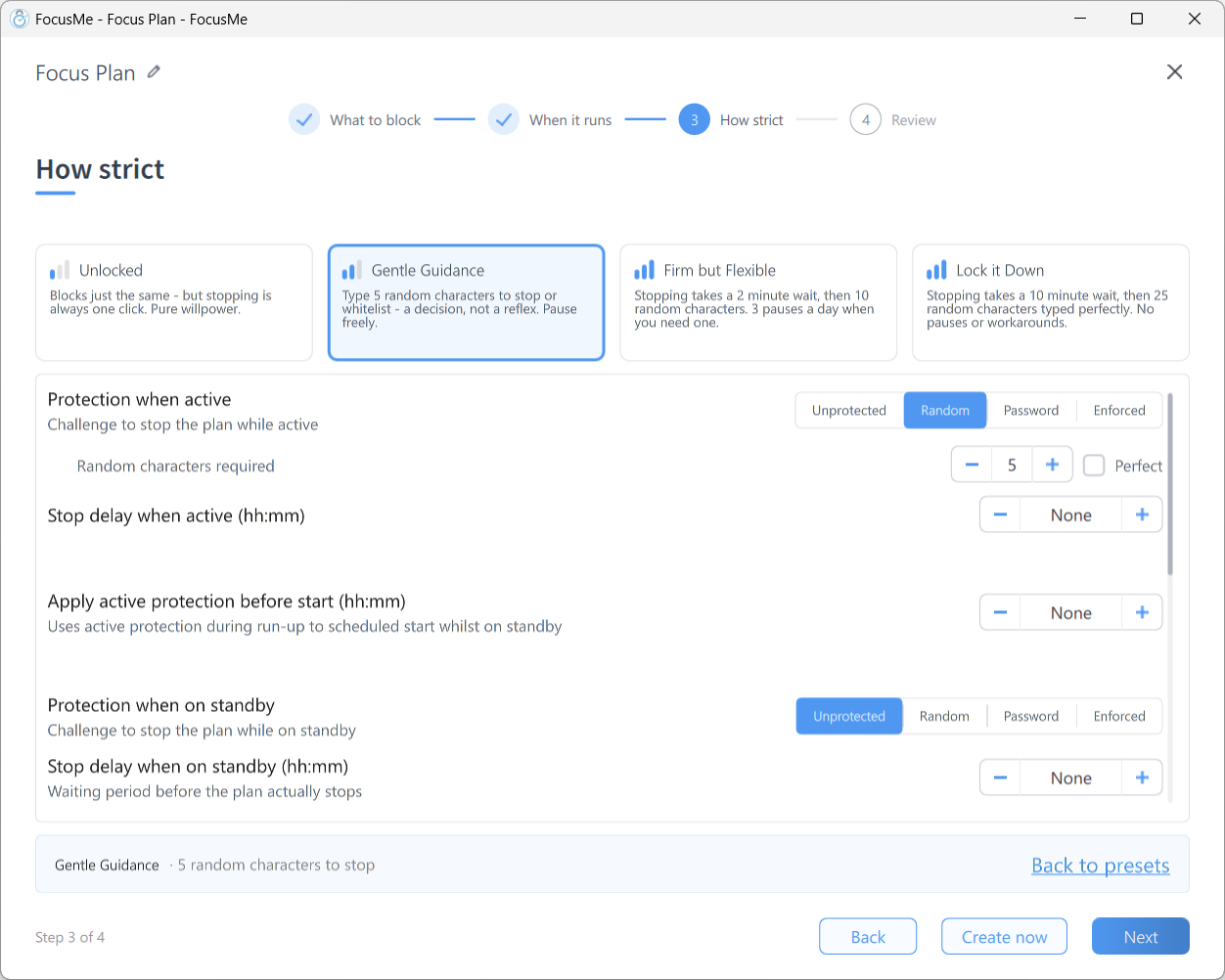This screenshot has height=980, width=1225.
Task: Decrease random characters required with minus
Action: point(972,465)
